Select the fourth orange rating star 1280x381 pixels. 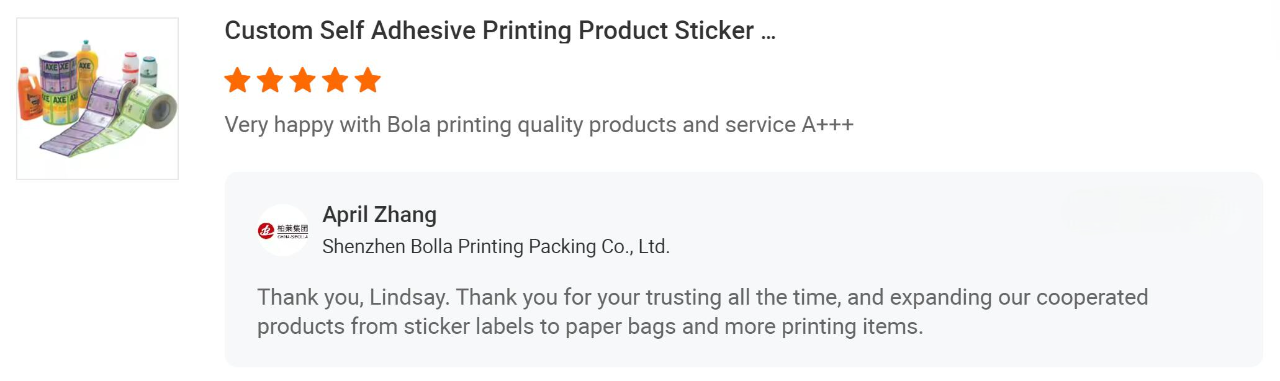point(335,80)
